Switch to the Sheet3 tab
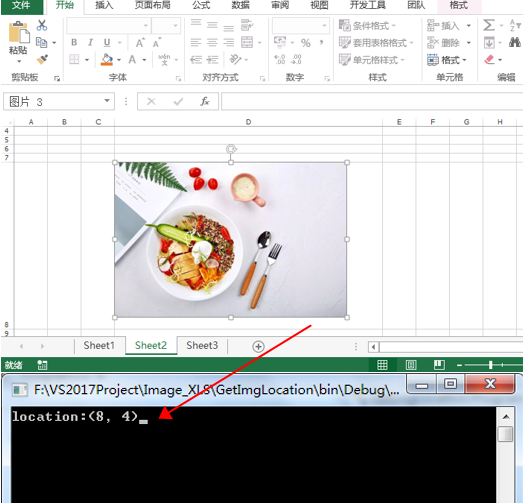This screenshot has width=523, height=503. tap(202, 345)
